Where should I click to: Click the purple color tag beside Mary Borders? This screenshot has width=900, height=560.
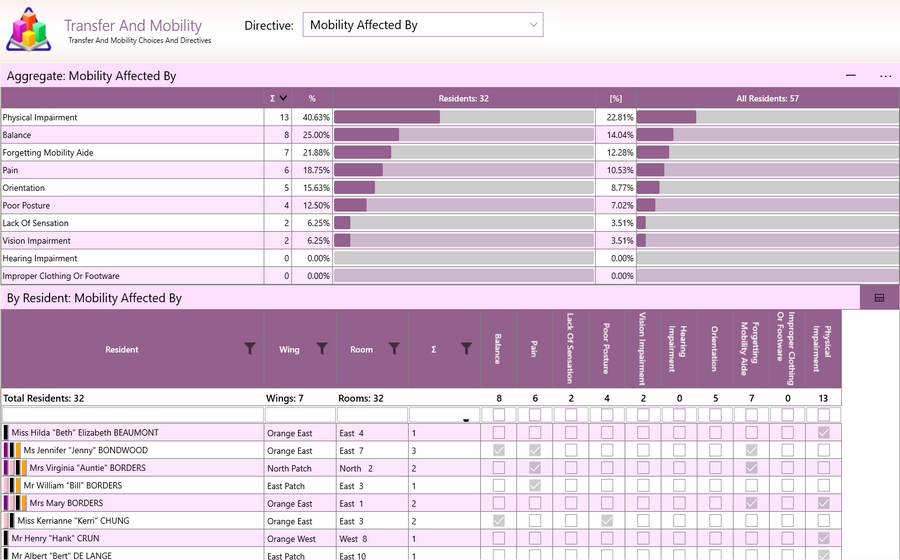pos(6,503)
